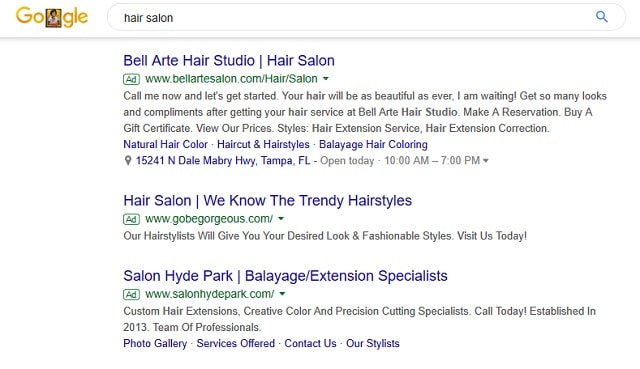Open Balayage Hair Coloring sitelink
The height and width of the screenshot is (369, 640).
(x=373, y=144)
